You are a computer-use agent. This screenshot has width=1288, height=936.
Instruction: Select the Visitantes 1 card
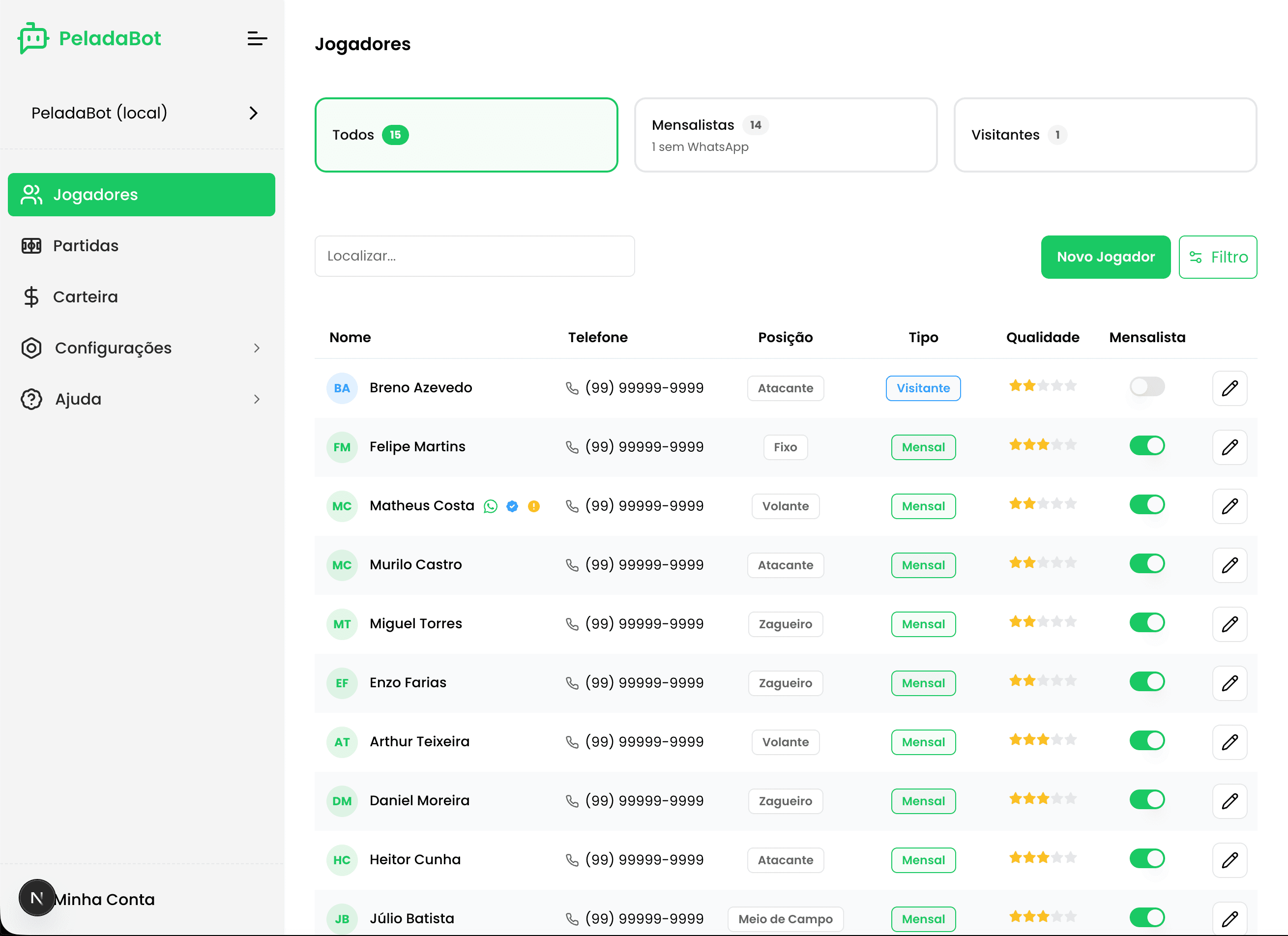coord(1105,135)
